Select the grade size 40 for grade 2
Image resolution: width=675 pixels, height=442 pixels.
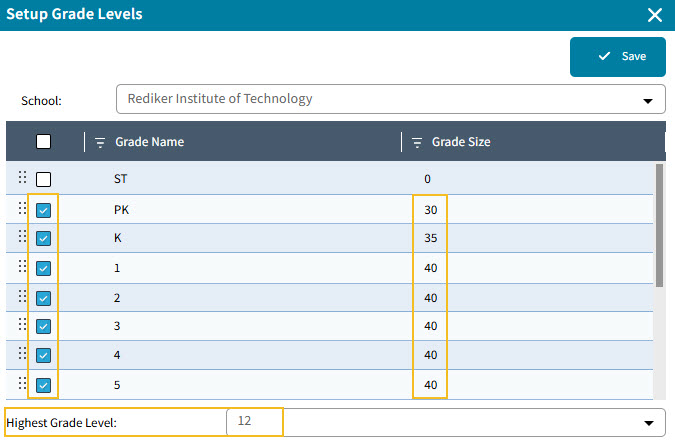(430, 298)
